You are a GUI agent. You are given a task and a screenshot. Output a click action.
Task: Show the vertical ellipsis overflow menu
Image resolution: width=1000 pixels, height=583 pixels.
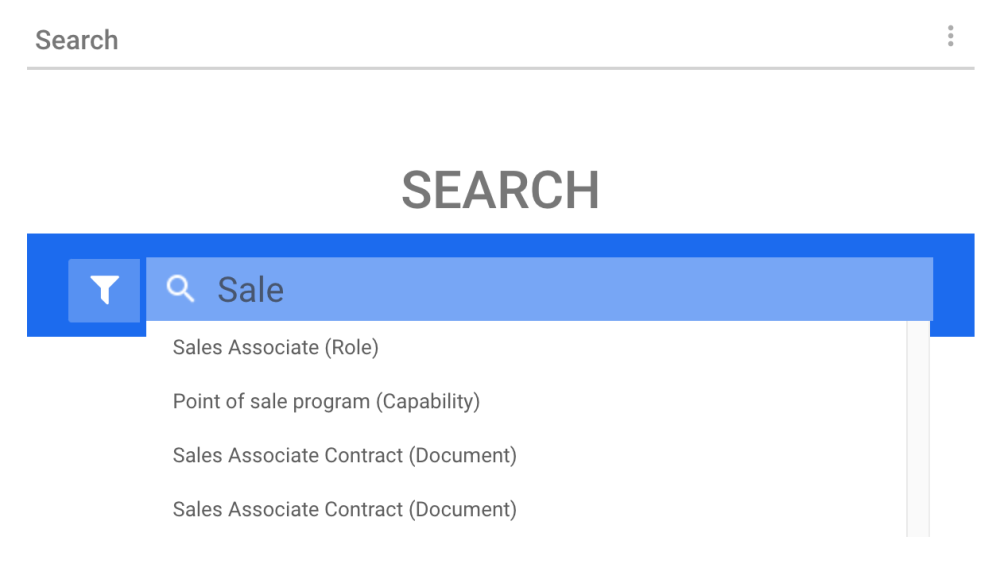[950, 37]
